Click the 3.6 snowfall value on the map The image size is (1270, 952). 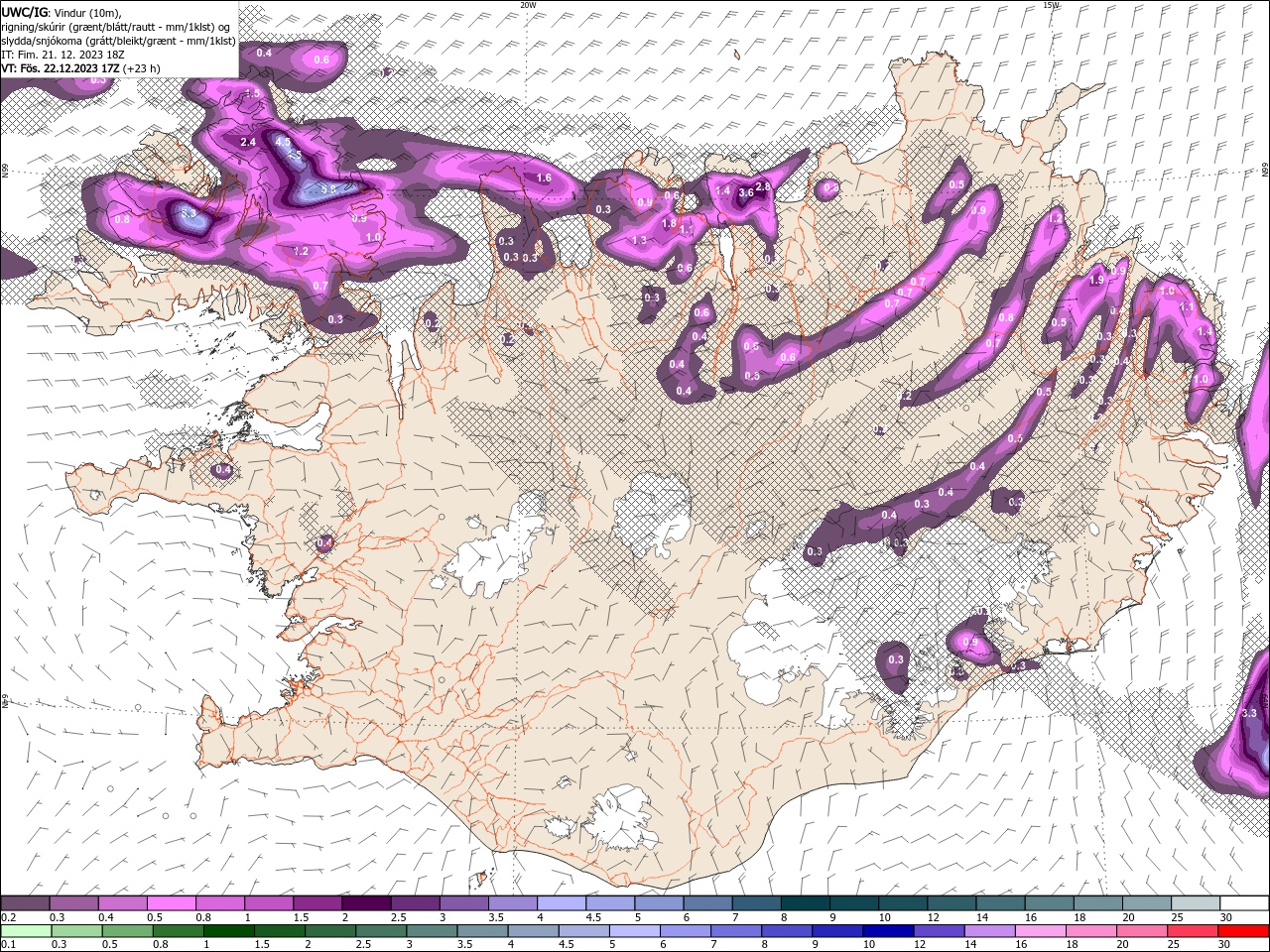(746, 193)
